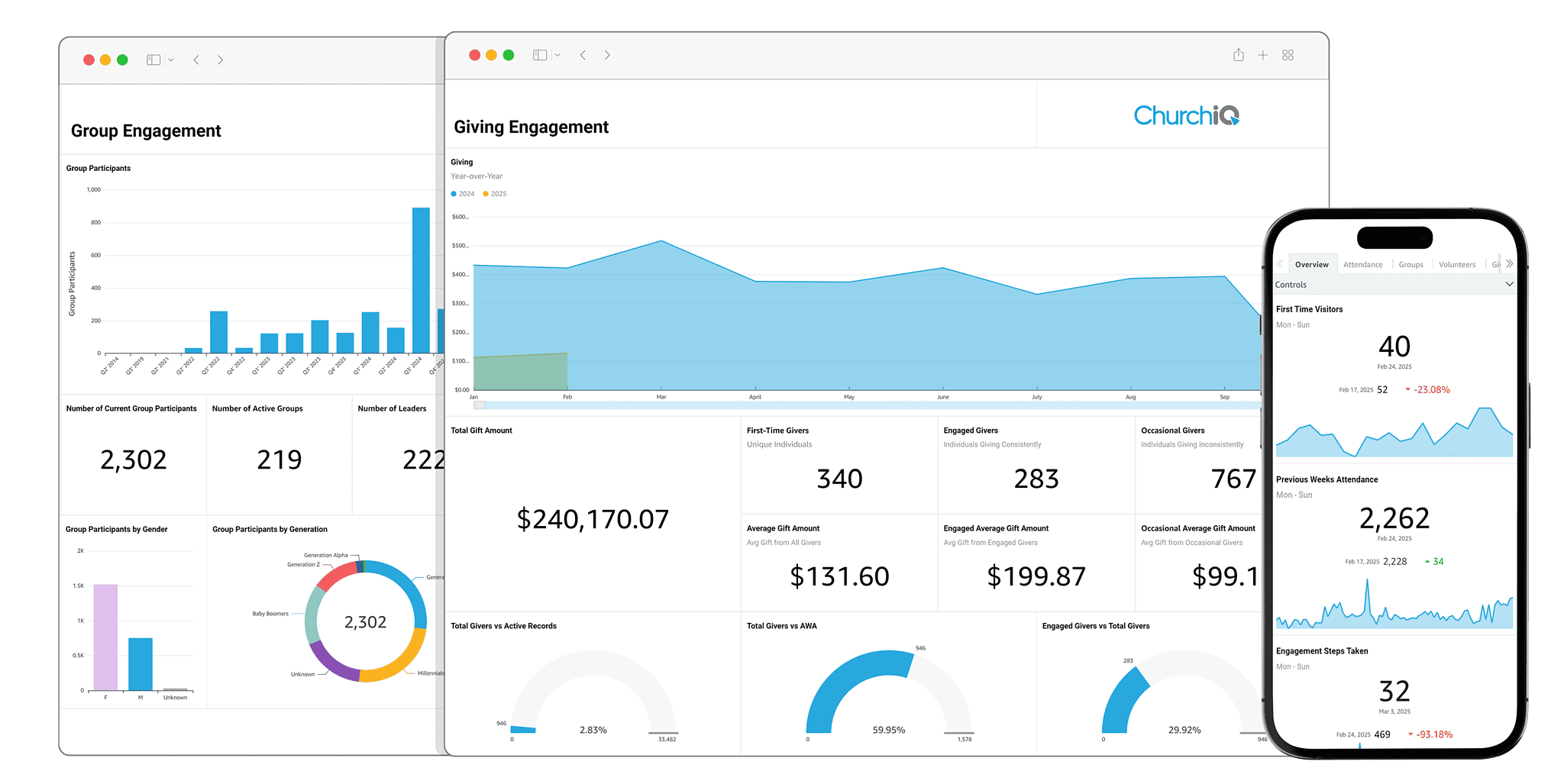This screenshot has width=1564, height=784.
Task: Click the Giving Engagement heading
Action: 531,127
